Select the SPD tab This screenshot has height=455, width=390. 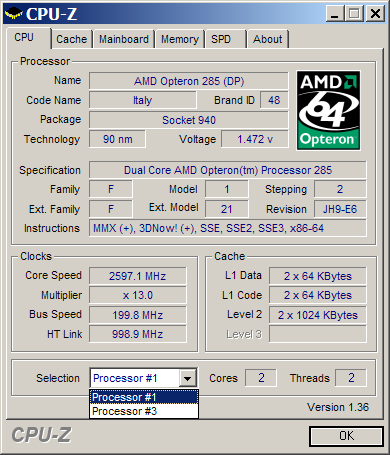coord(226,39)
